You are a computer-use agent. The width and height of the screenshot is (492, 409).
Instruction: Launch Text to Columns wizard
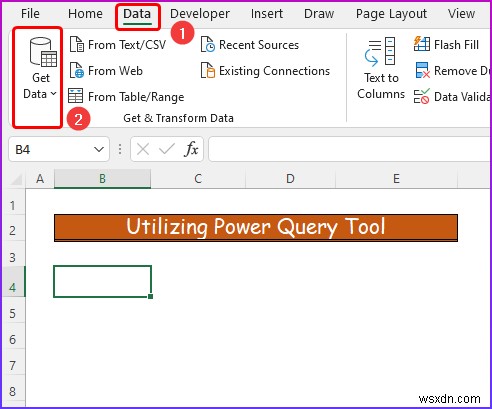tap(381, 69)
